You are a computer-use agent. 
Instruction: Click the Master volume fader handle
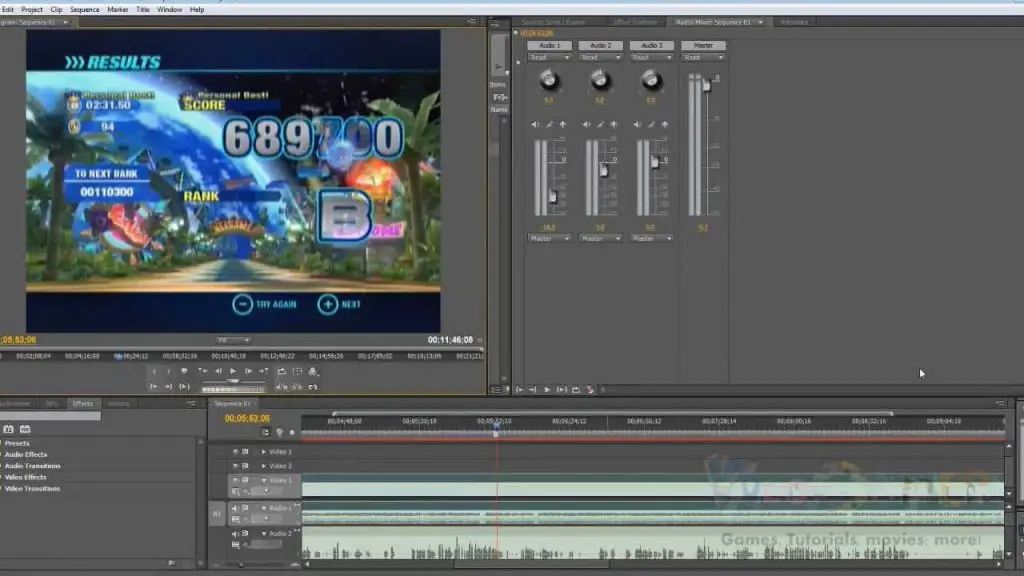coord(706,86)
